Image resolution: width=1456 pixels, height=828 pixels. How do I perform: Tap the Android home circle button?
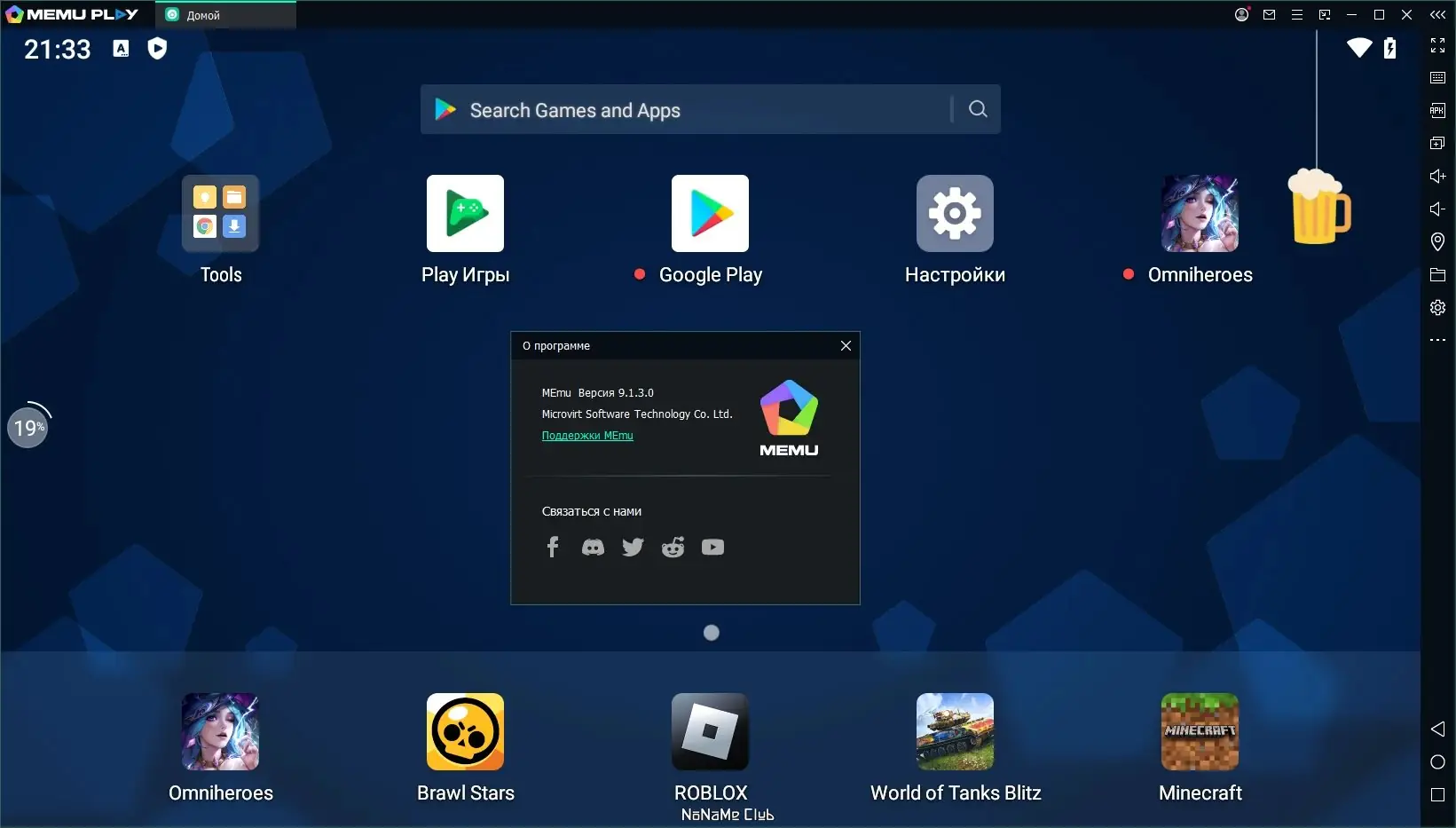point(1438,761)
